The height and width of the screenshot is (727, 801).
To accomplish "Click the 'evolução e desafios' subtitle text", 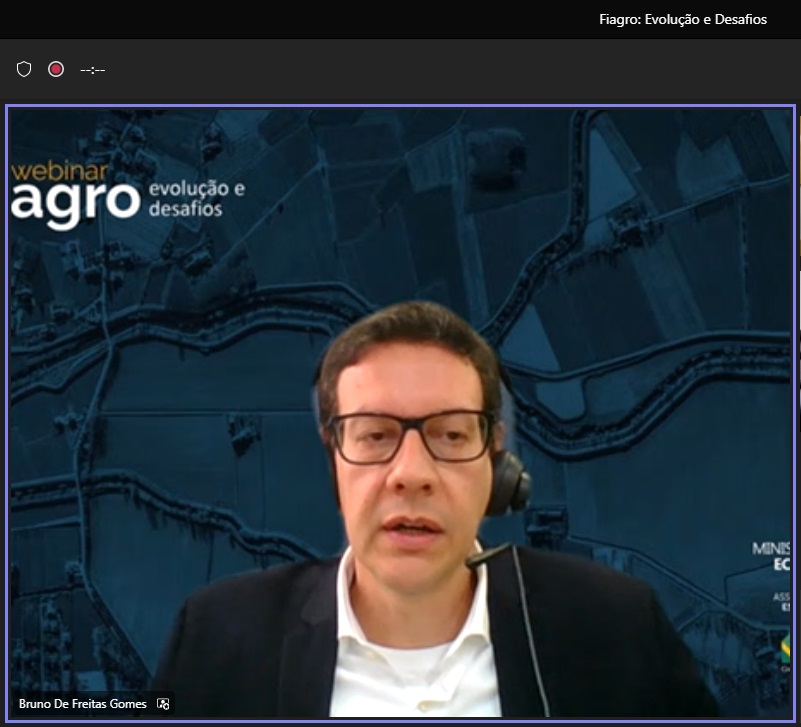I will 195,199.
